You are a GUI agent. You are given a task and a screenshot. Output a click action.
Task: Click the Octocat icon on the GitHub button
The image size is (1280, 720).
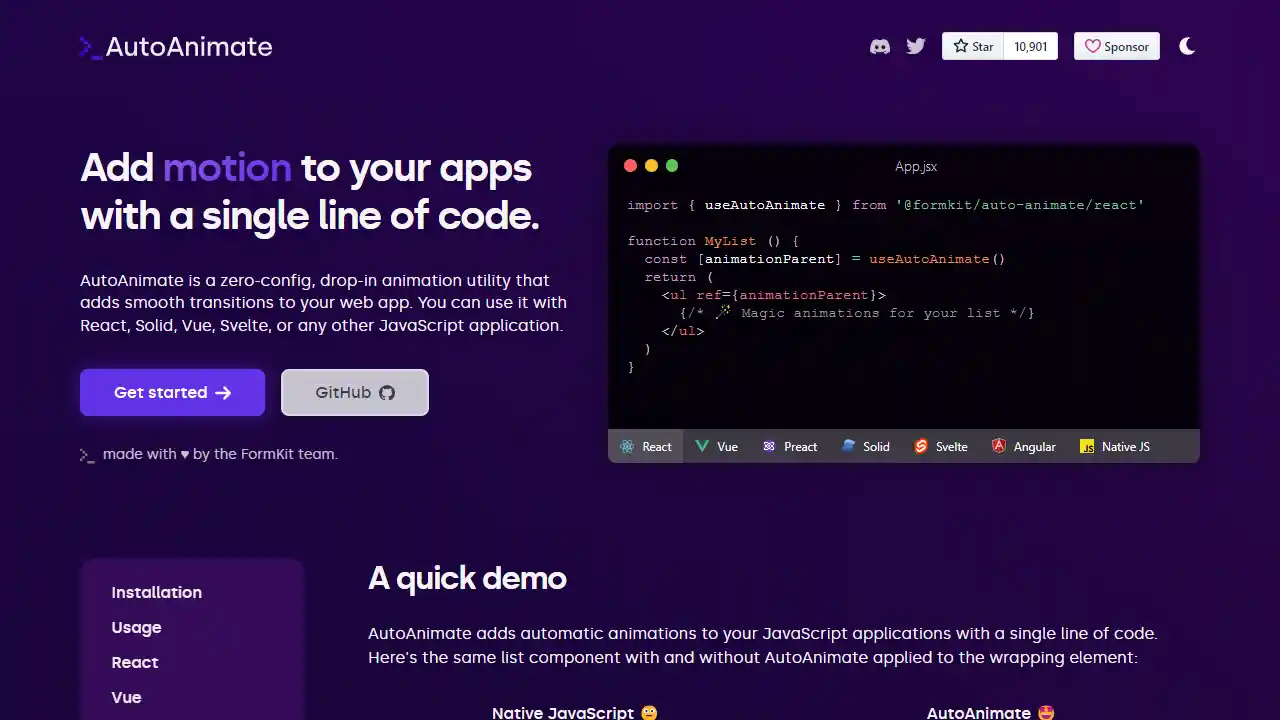(387, 392)
